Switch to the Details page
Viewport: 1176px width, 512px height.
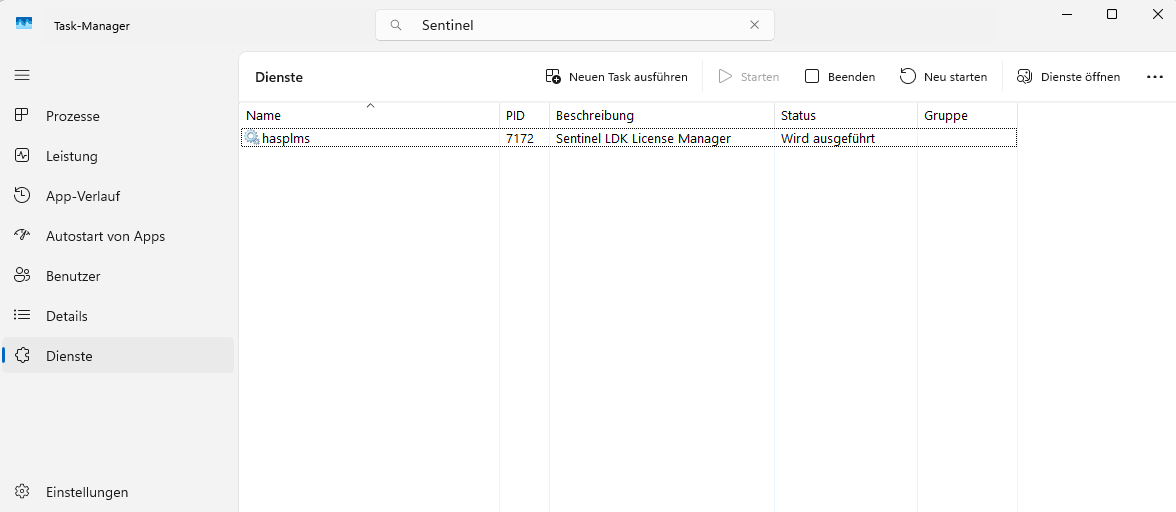(66, 316)
